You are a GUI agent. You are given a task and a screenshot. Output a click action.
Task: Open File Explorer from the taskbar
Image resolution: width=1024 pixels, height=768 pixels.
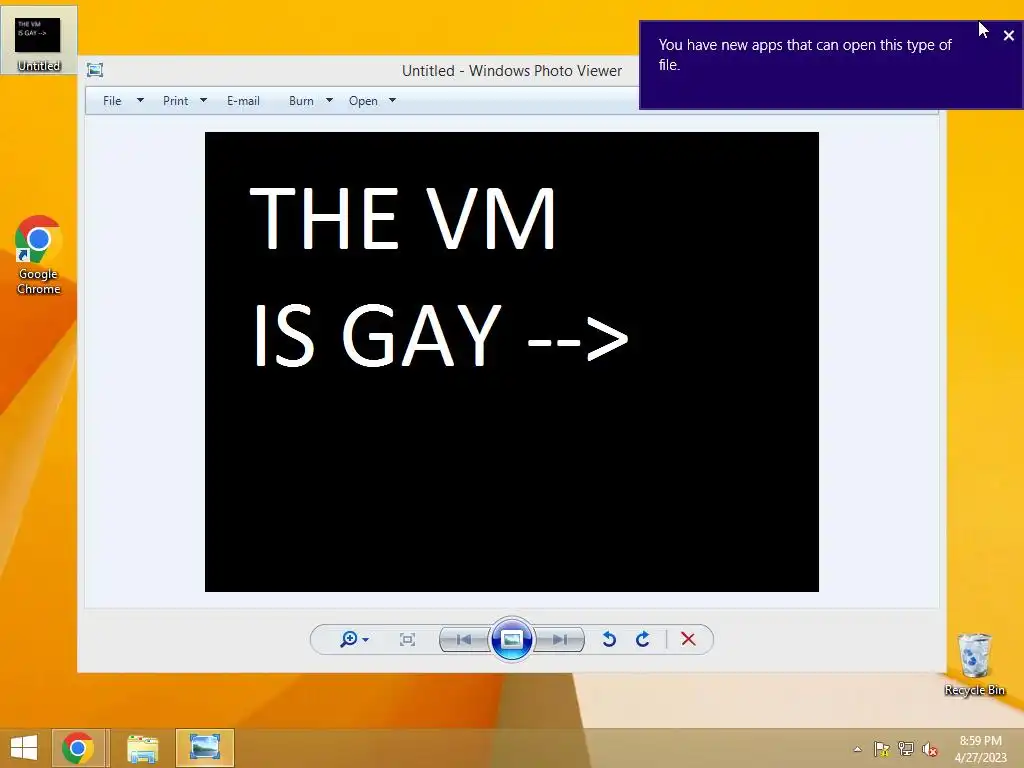tap(142, 748)
